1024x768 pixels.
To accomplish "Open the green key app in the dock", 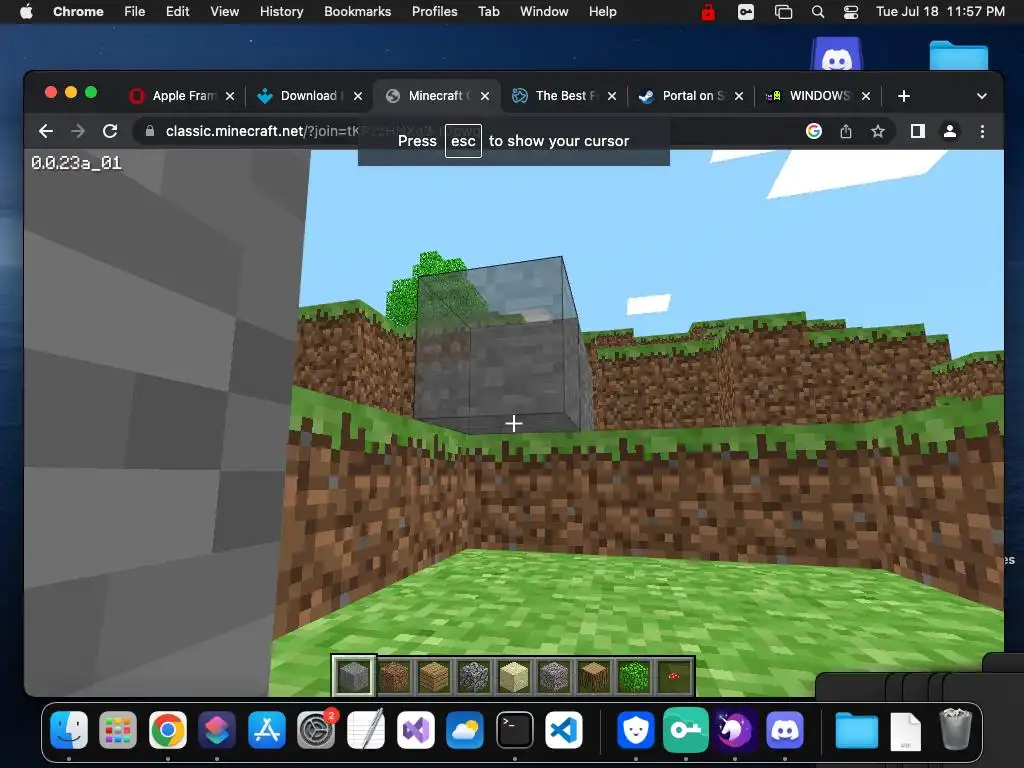I will 685,729.
